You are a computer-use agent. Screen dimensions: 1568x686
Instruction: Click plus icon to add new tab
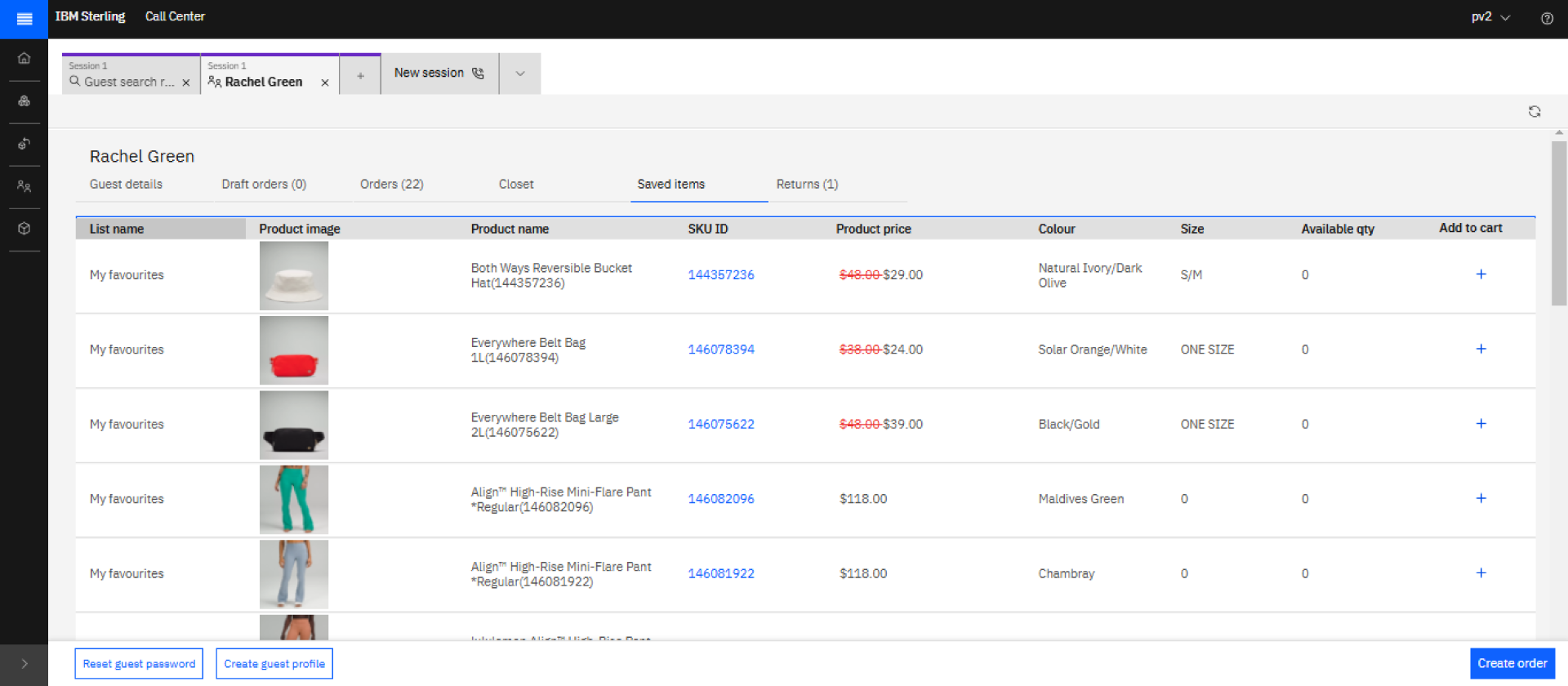pyautogui.click(x=360, y=76)
